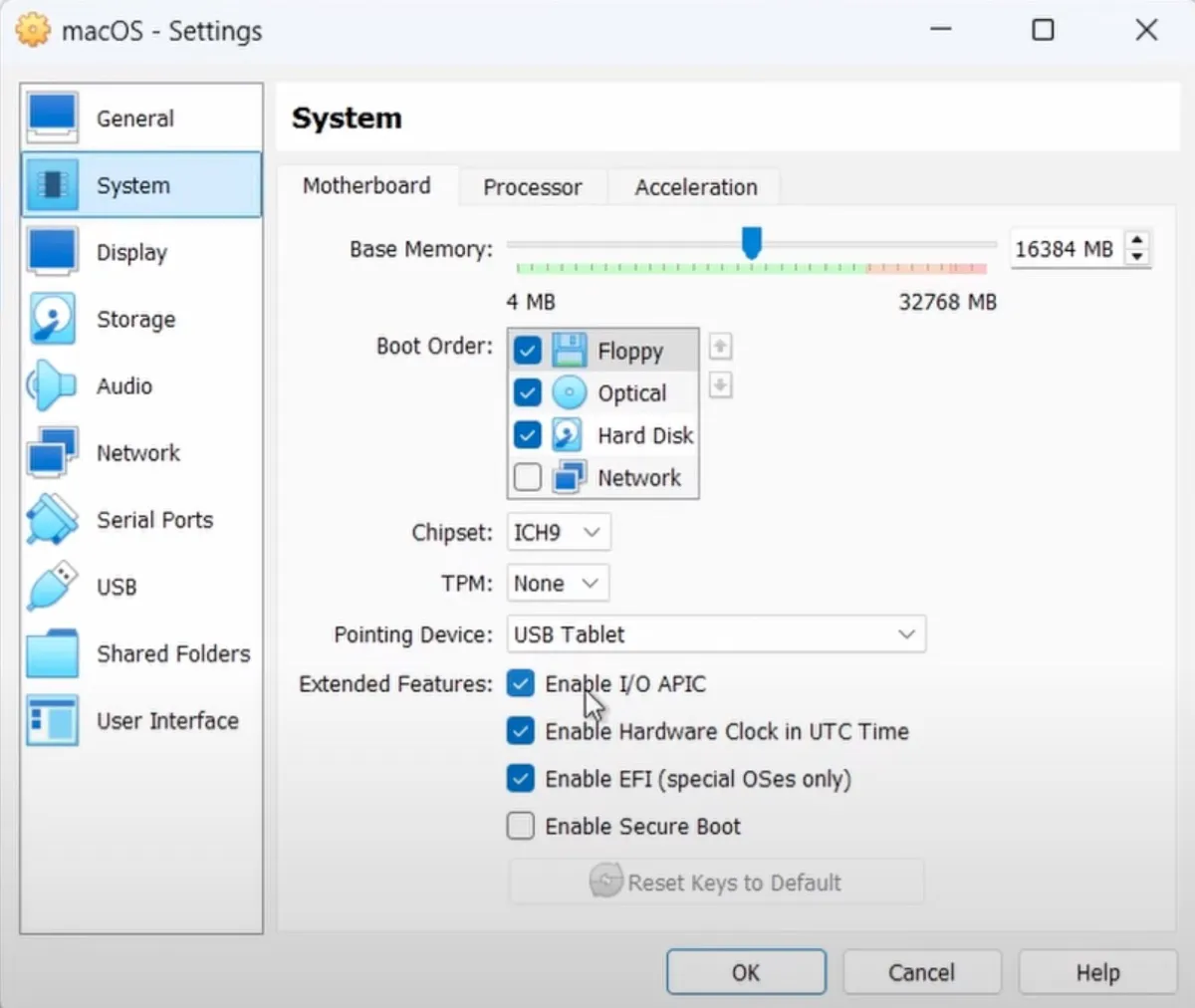Move selected boot device down with arrow
Image resolution: width=1195 pixels, height=1008 pixels.
click(x=720, y=384)
